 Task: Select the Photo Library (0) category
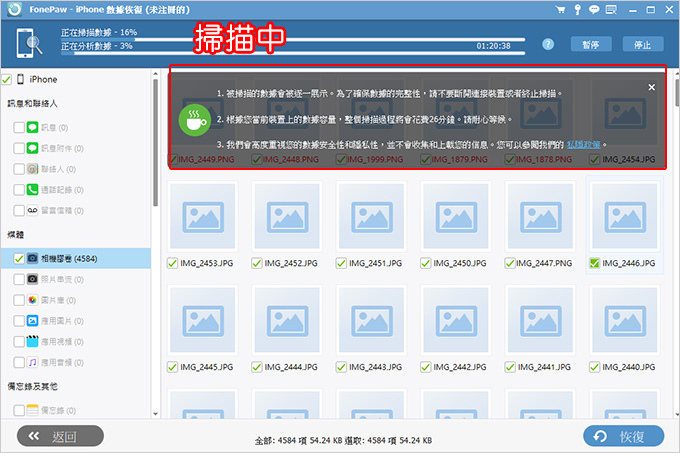(76, 300)
